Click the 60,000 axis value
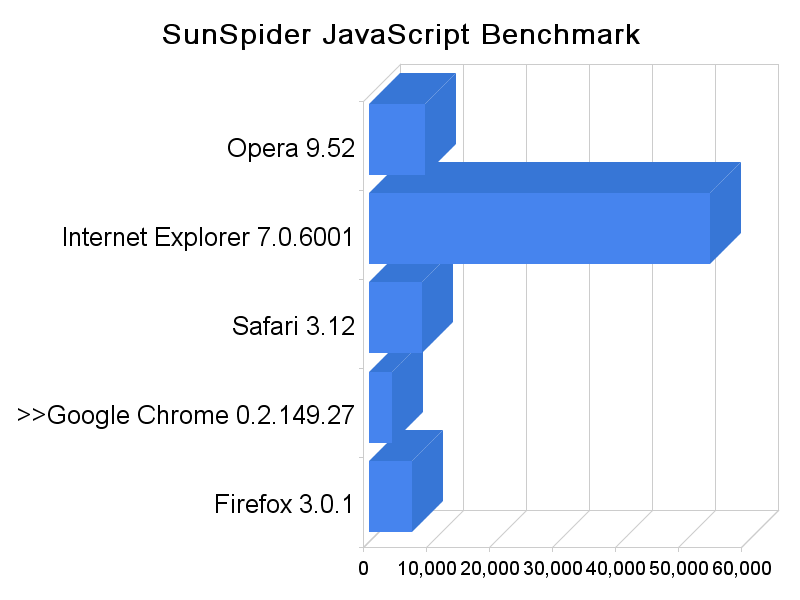Image resolution: width=800 pixels, height=600 pixels. [742, 568]
